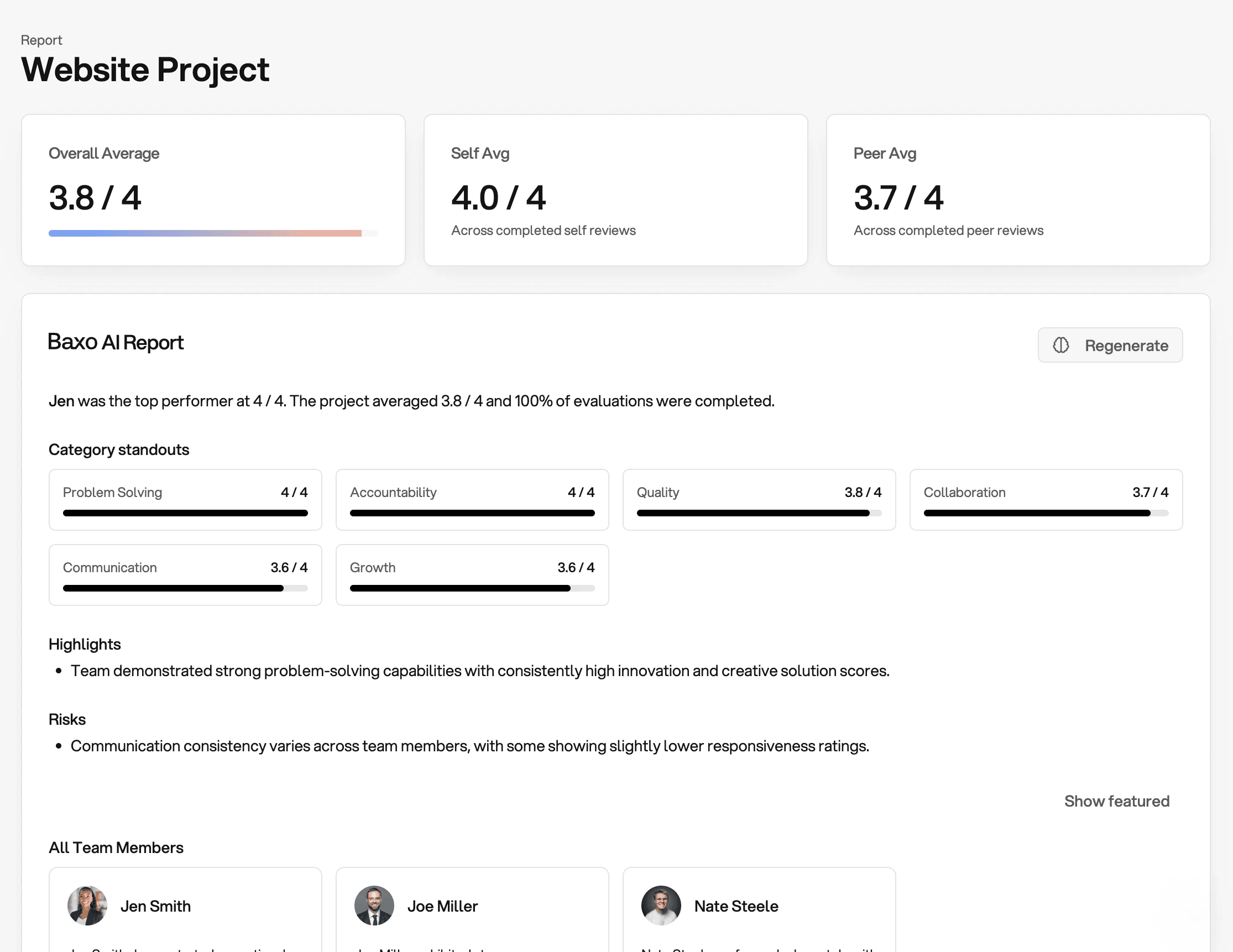Click the brain icon on the Regenerate button
The image size is (1233, 952).
[x=1062, y=345]
